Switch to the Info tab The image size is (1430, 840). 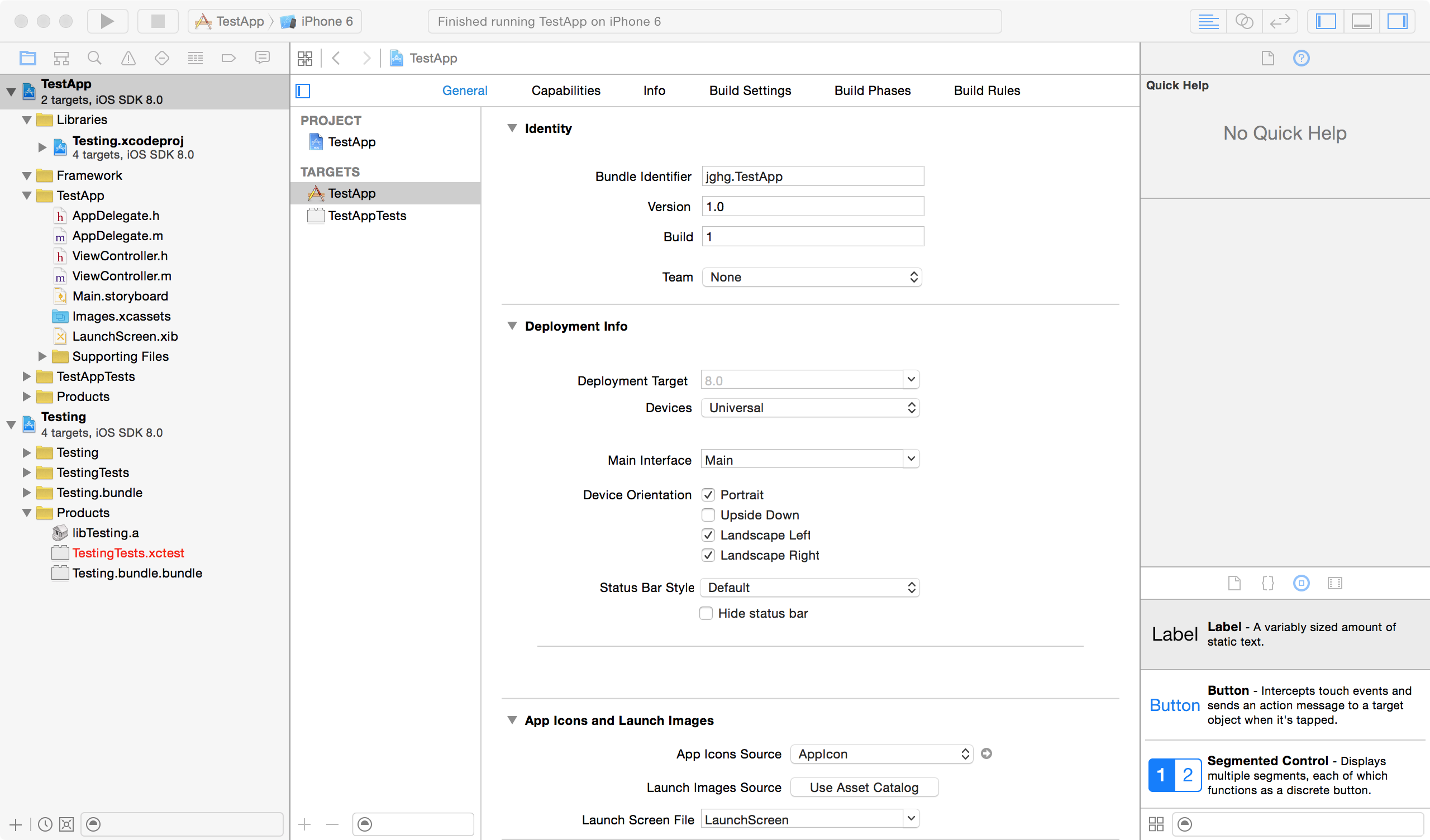(x=654, y=91)
